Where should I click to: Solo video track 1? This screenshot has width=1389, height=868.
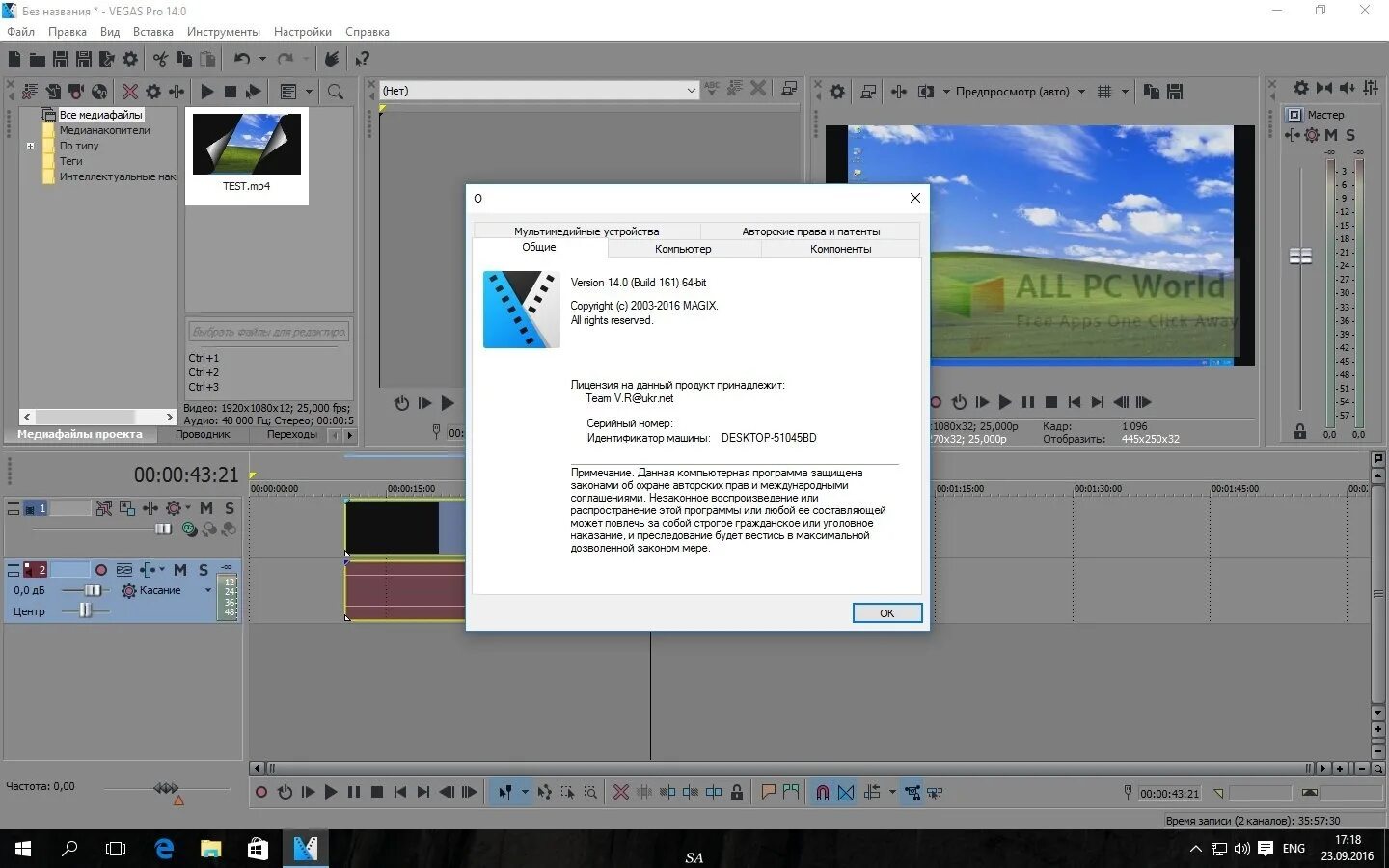[230, 508]
